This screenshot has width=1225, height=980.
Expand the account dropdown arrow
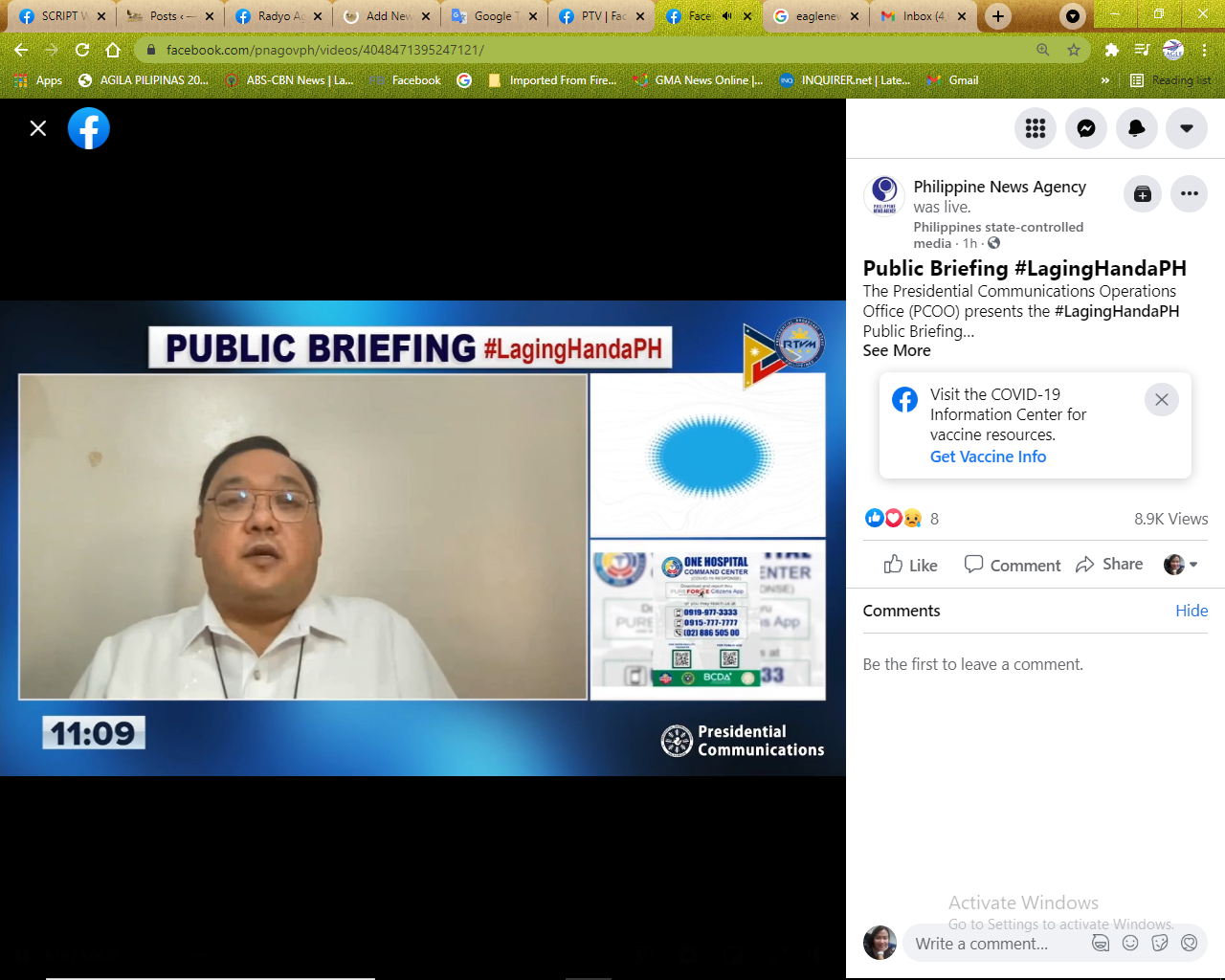tap(1187, 128)
